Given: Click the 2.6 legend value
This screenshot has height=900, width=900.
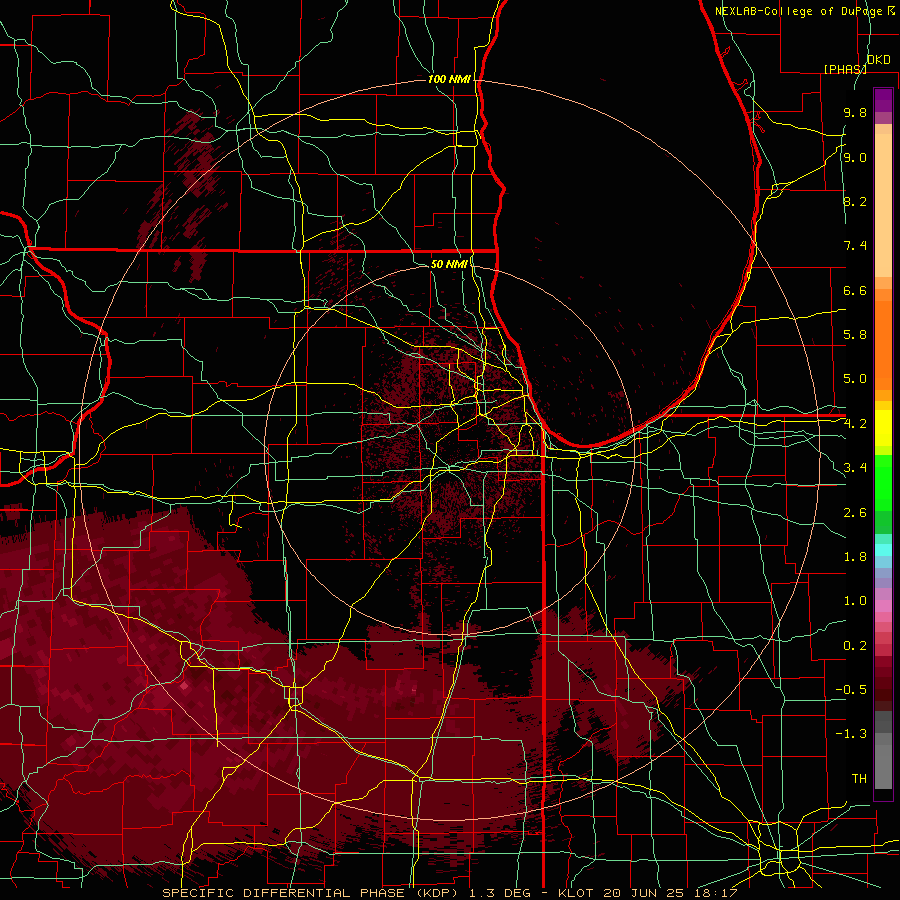Looking at the screenshot, I should click(855, 513).
